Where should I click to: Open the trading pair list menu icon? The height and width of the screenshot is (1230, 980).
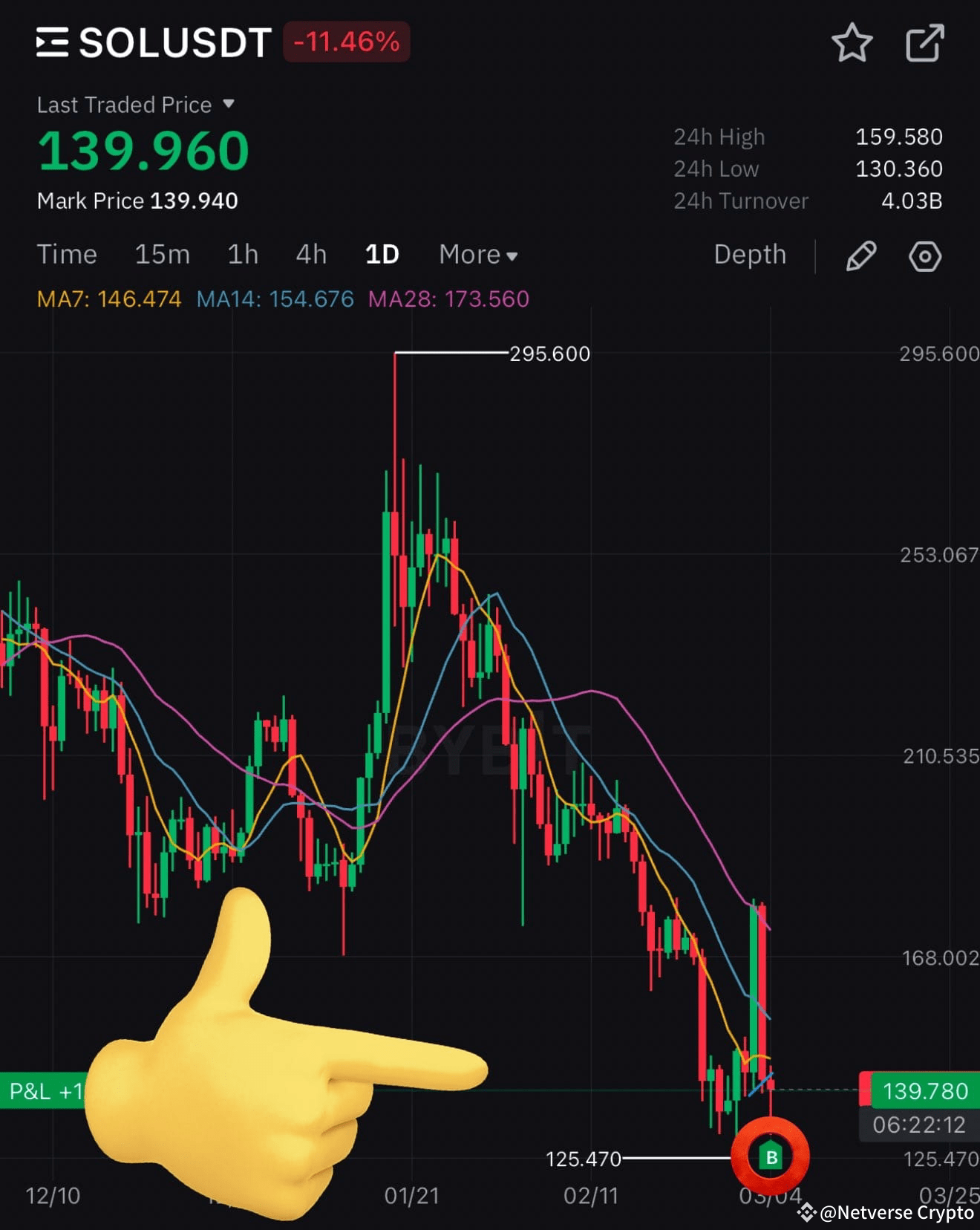pyautogui.click(x=53, y=42)
